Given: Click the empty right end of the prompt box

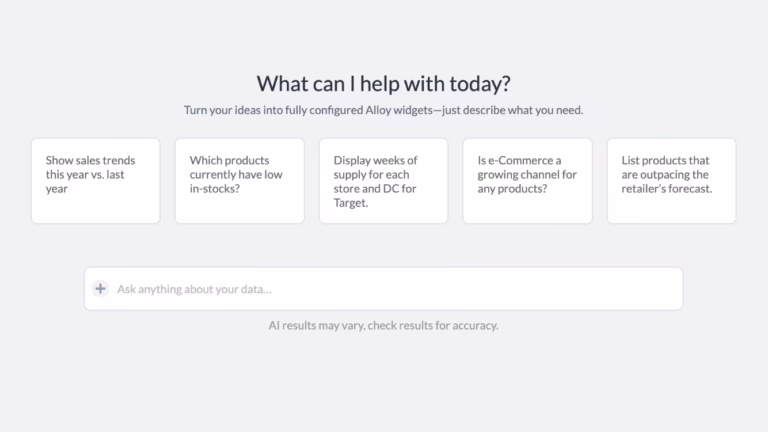Looking at the screenshot, I should point(640,289).
